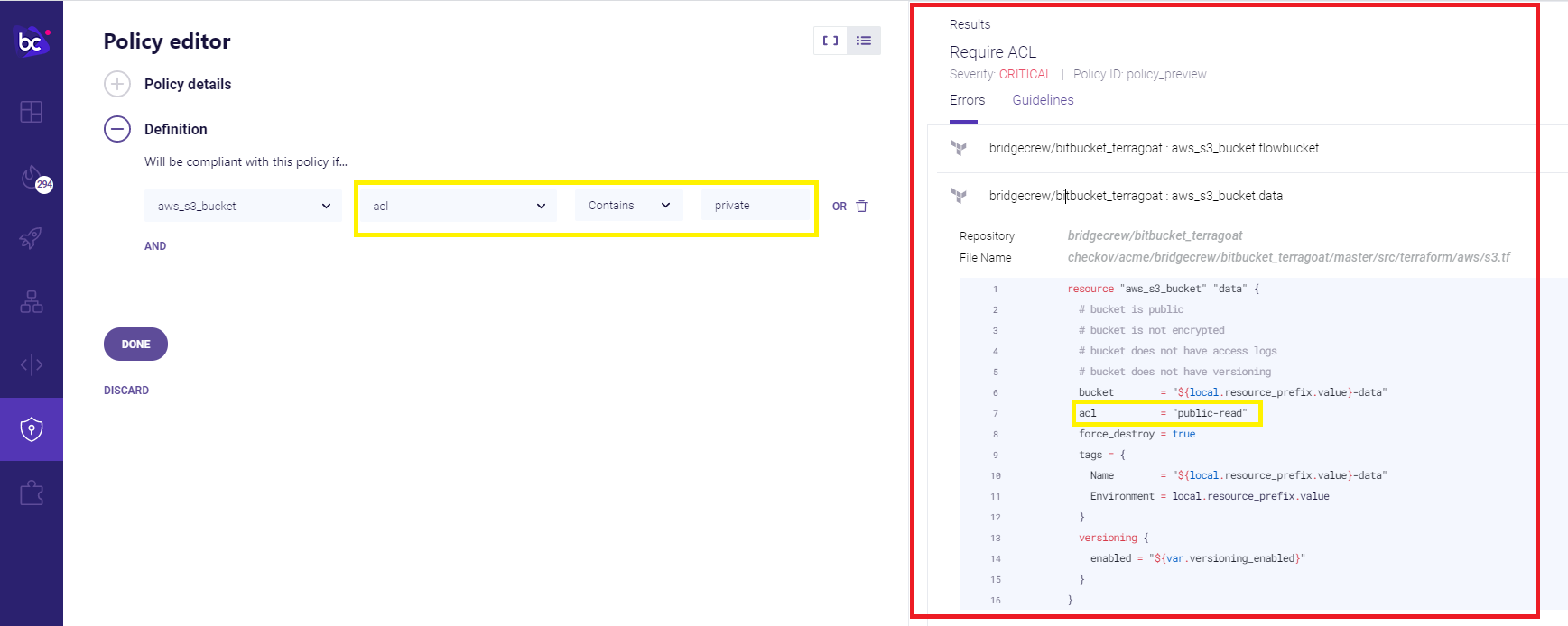
Task: Open the Contains operator dropdown
Action: pyautogui.click(x=629, y=205)
